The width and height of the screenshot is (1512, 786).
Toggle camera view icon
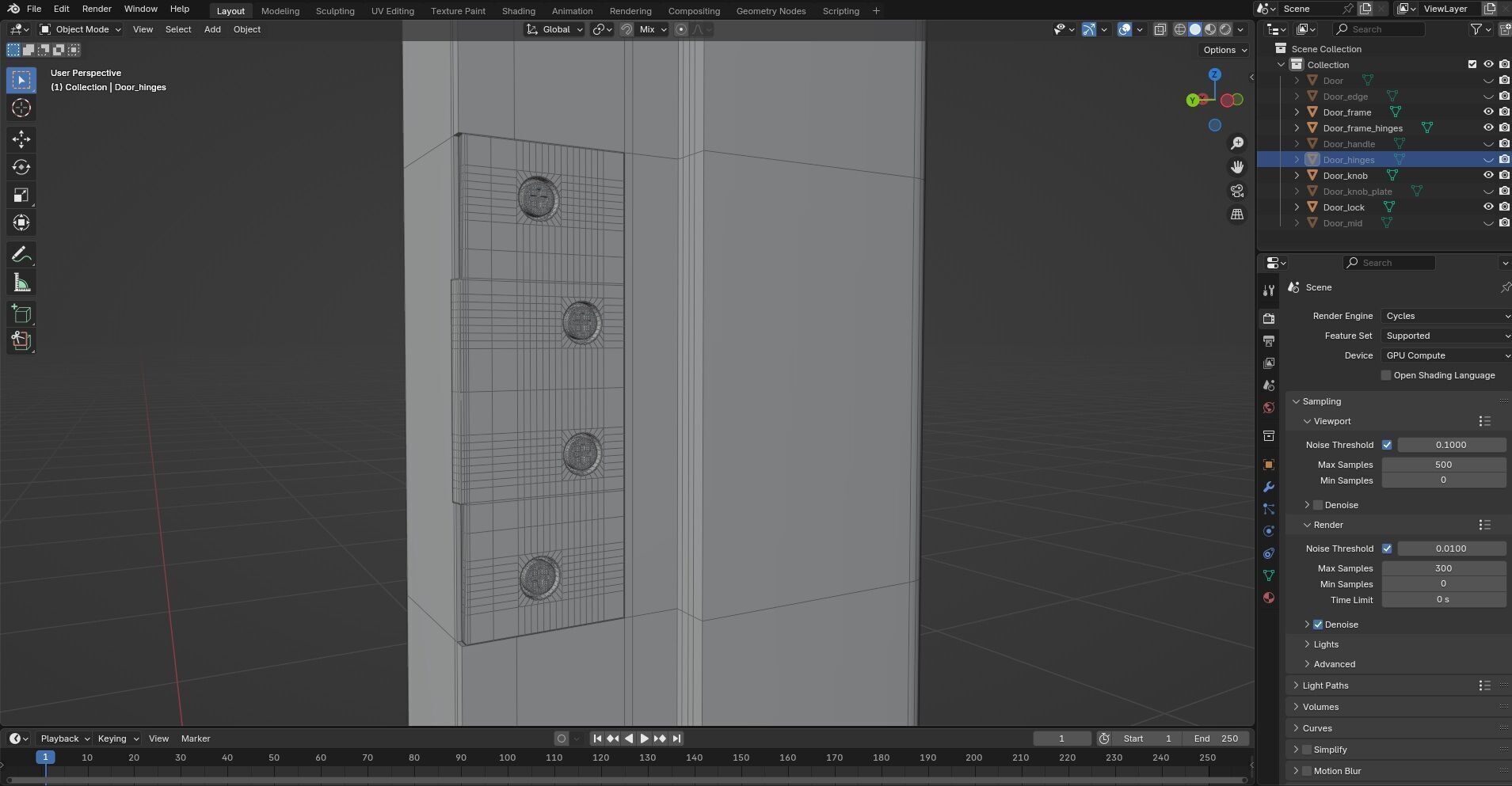(1237, 191)
